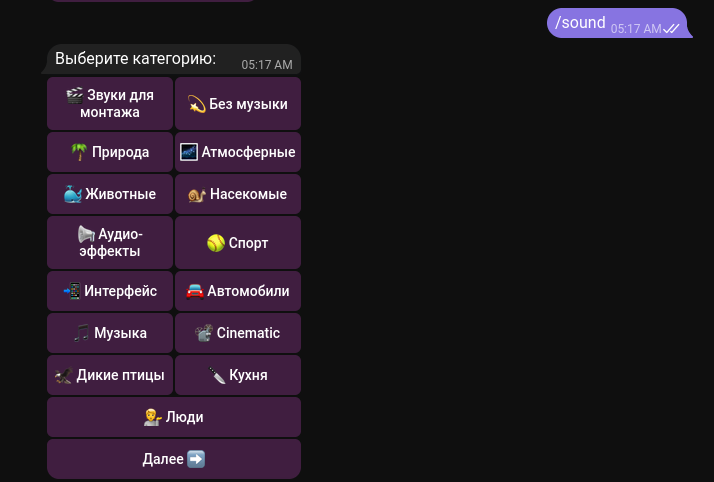Select the Музыка category

(110, 333)
